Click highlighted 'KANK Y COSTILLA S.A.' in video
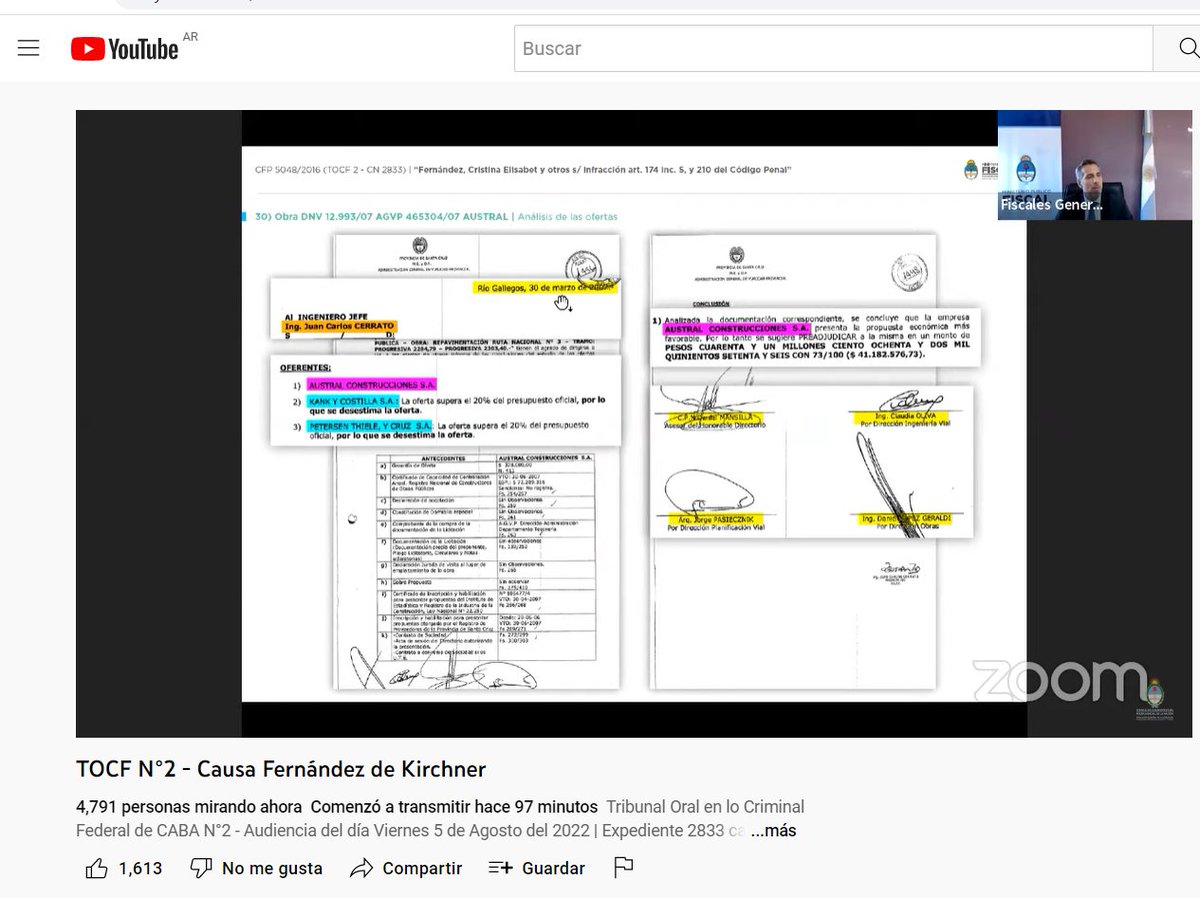Screen dimensions: 1200x898 coord(352,400)
